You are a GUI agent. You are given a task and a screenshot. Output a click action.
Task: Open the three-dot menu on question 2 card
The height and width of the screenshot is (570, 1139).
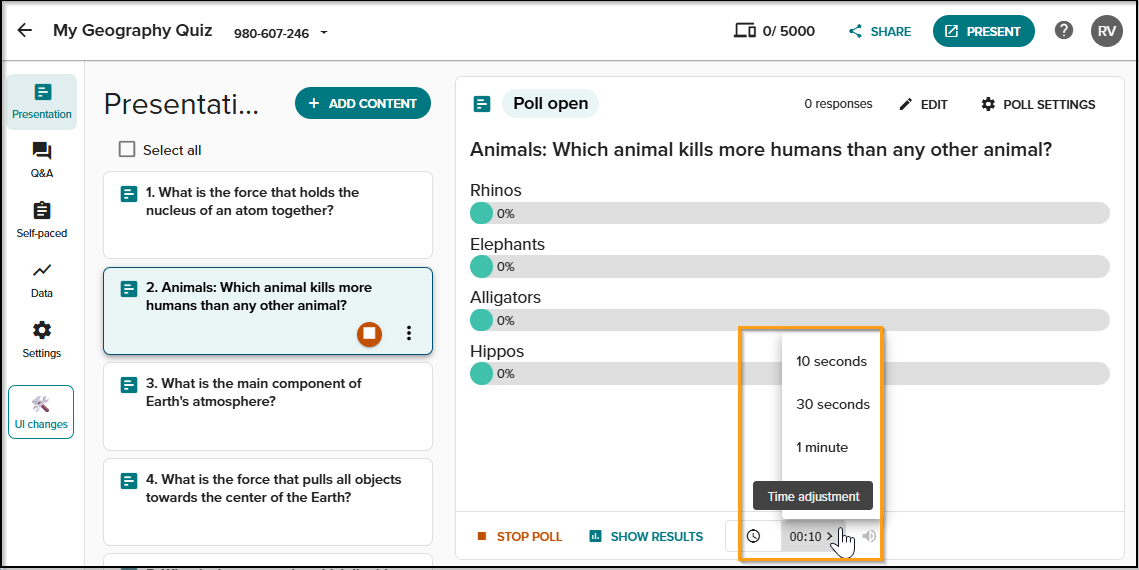pyautogui.click(x=409, y=333)
